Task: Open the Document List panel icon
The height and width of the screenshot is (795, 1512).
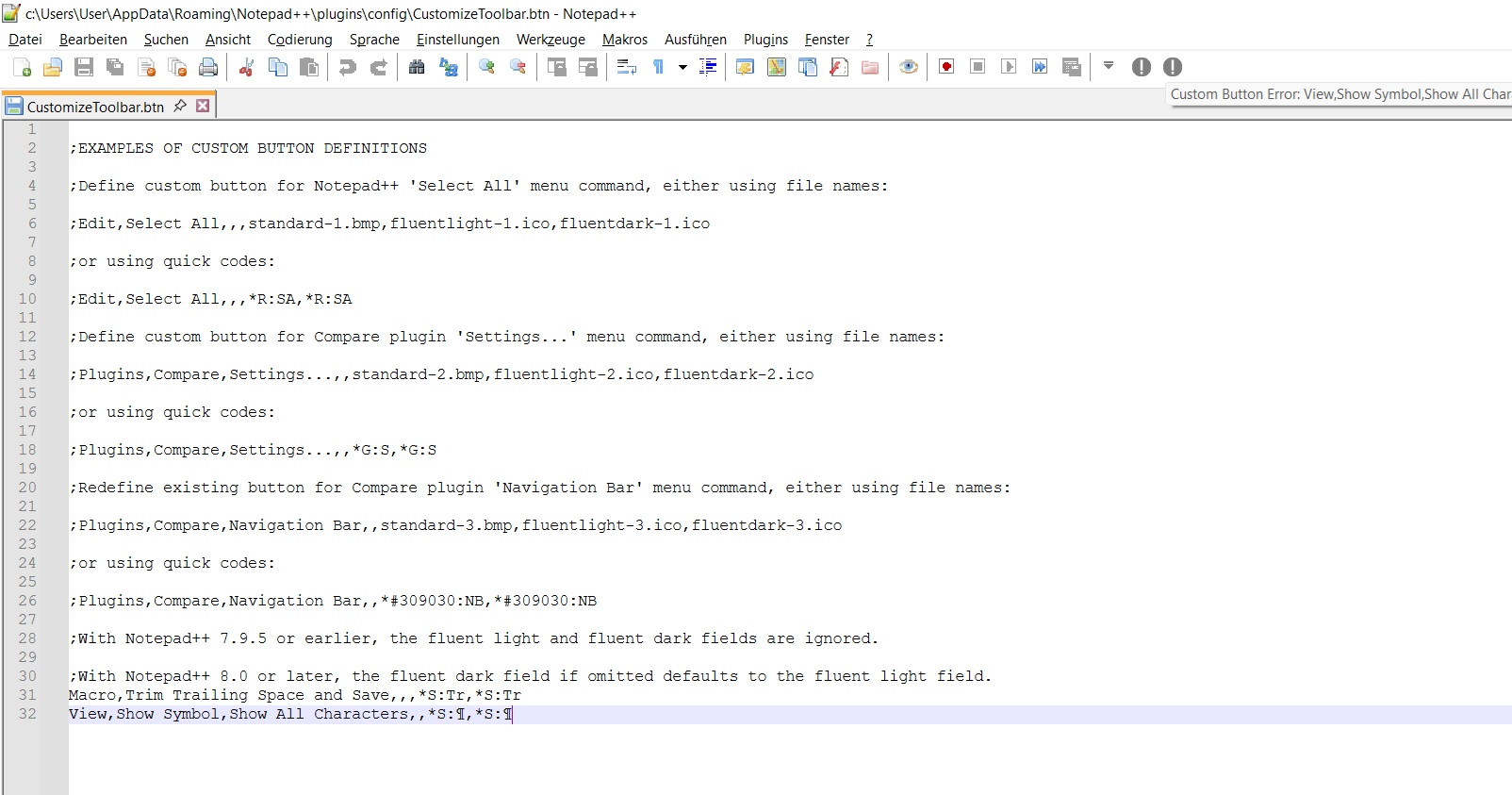Action: (808, 67)
